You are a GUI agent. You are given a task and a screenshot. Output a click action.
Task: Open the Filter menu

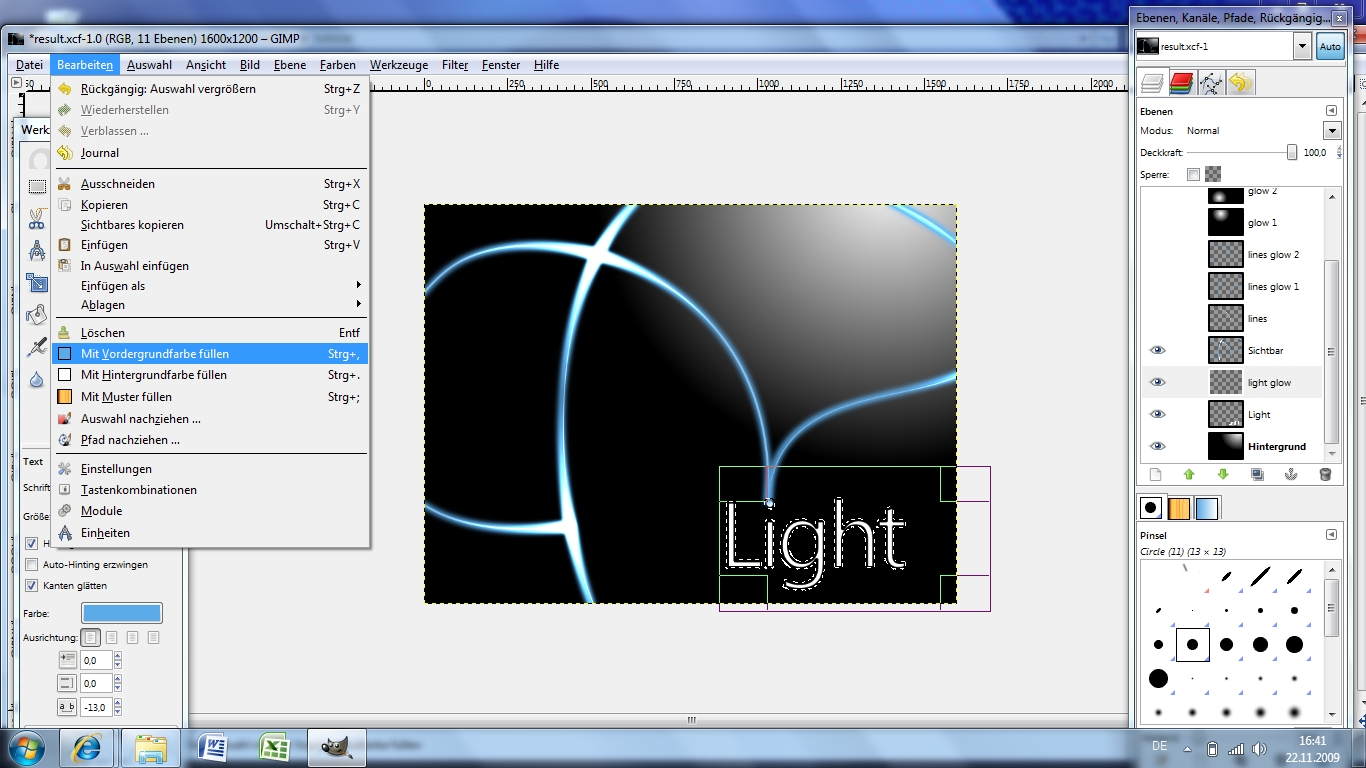455,65
